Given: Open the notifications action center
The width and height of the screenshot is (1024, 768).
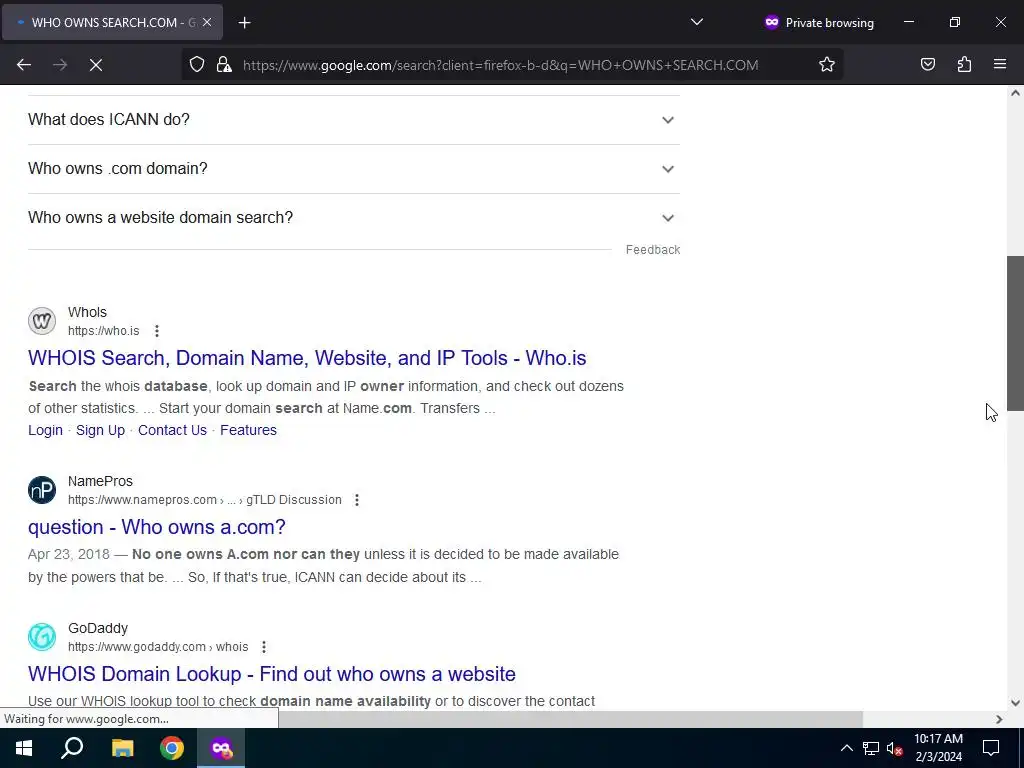Looking at the screenshot, I should coord(991,748).
